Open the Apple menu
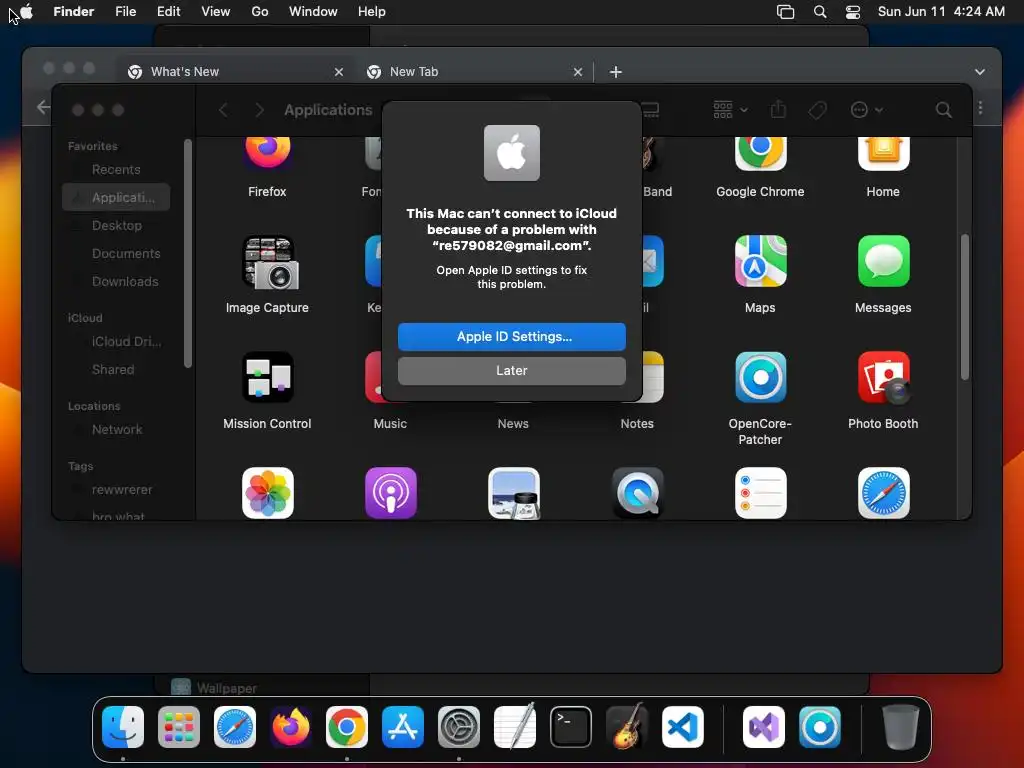 pyautogui.click(x=26, y=12)
